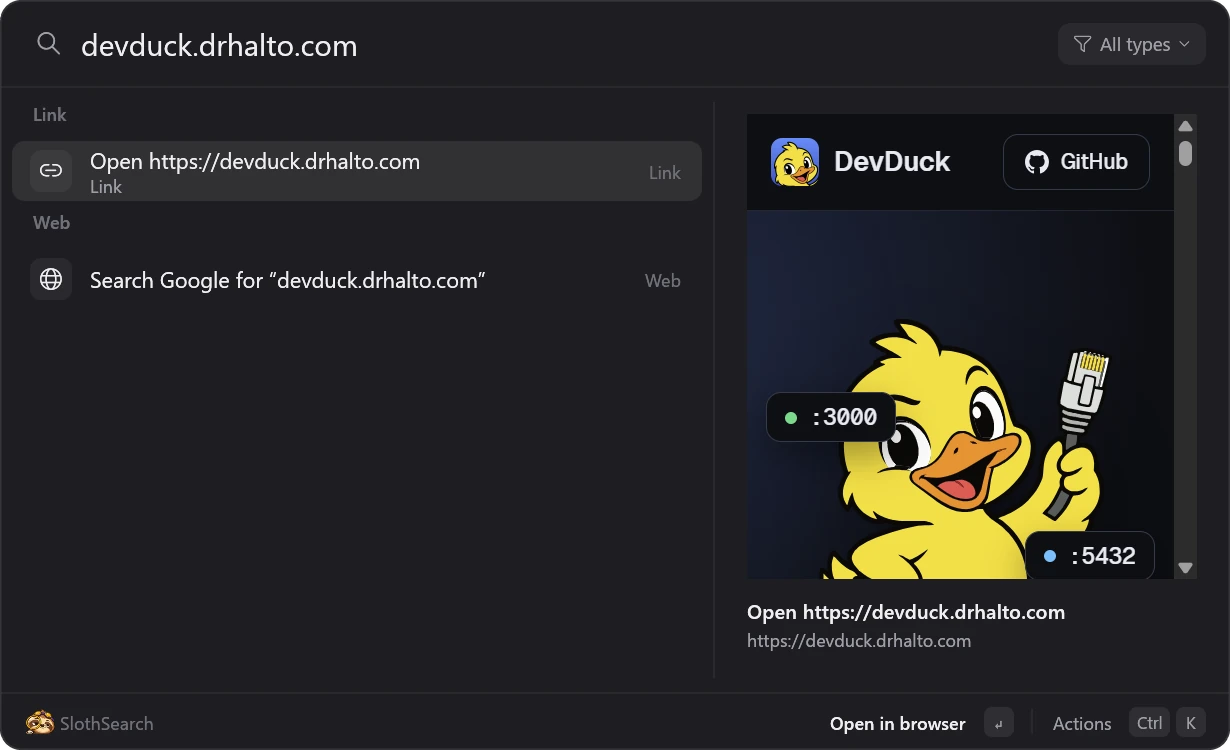Click the preview scrollbar up arrow

click(x=1186, y=126)
